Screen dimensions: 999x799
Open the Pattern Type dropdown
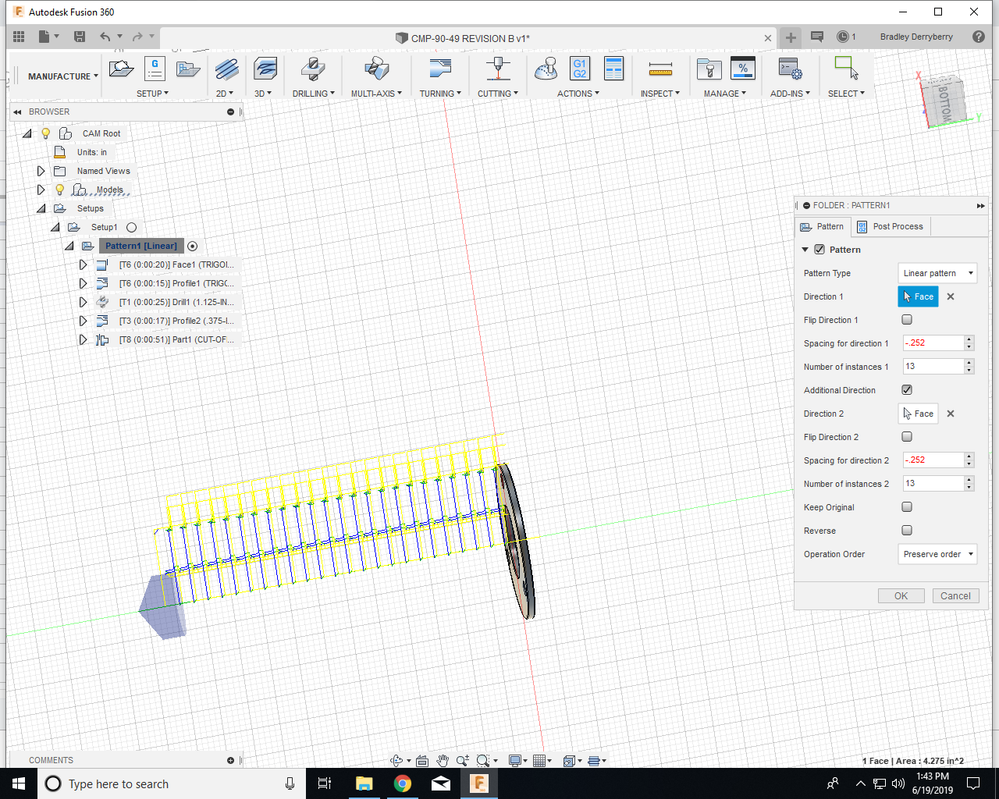pos(937,273)
